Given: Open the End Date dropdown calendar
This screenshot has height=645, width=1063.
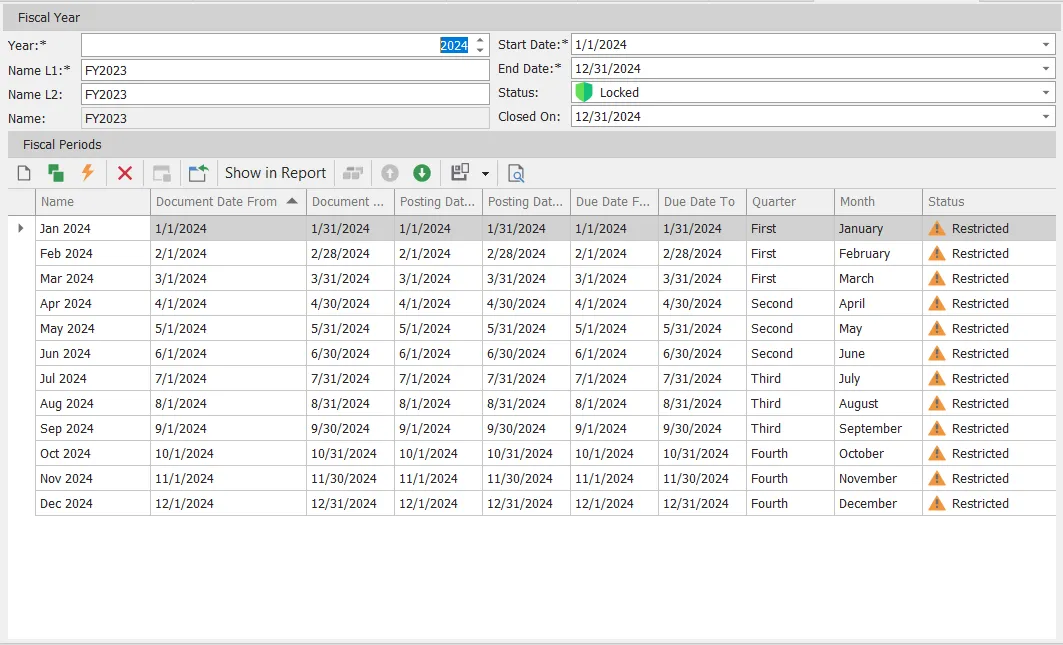Looking at the screenshot, I should (1046, 69).
